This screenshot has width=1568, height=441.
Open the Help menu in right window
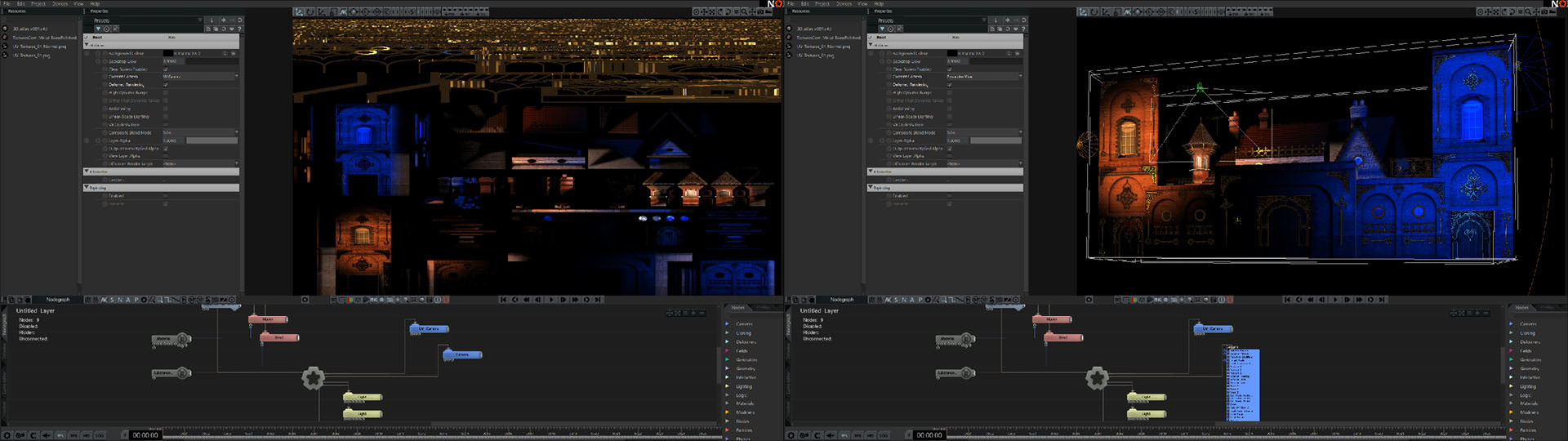tap(879, 3)
